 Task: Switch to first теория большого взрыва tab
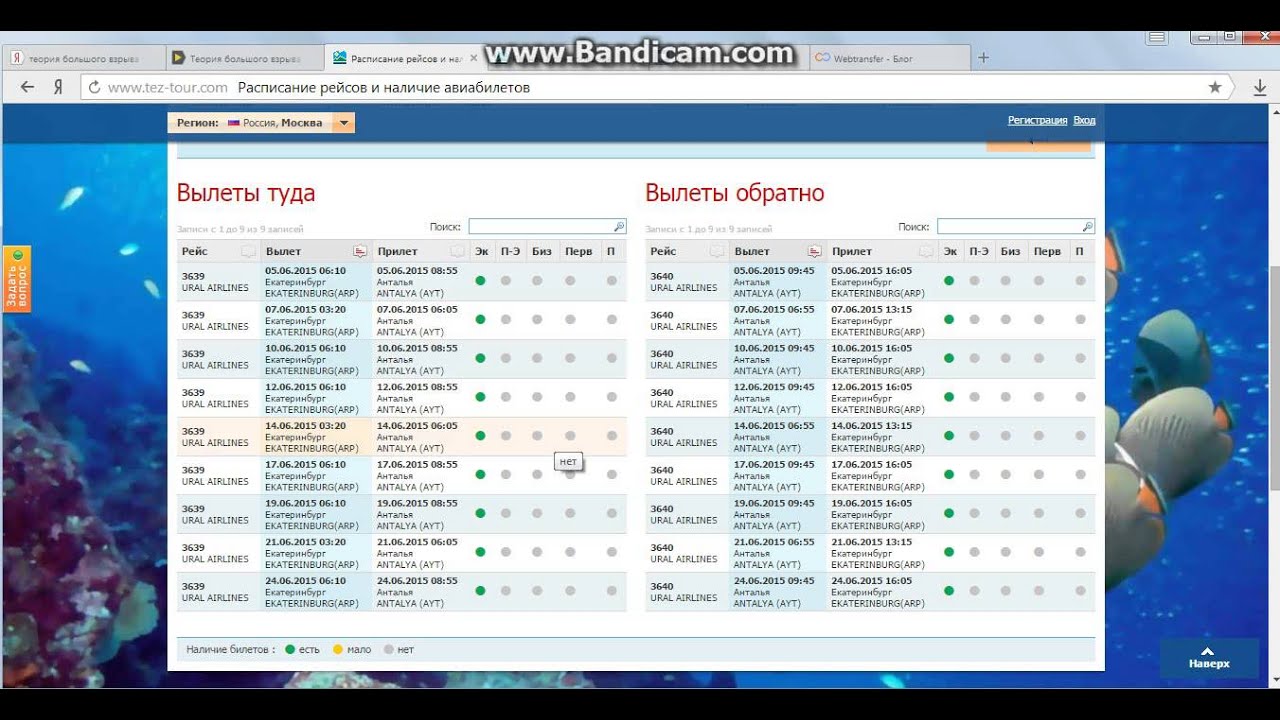tap(82, 58)
